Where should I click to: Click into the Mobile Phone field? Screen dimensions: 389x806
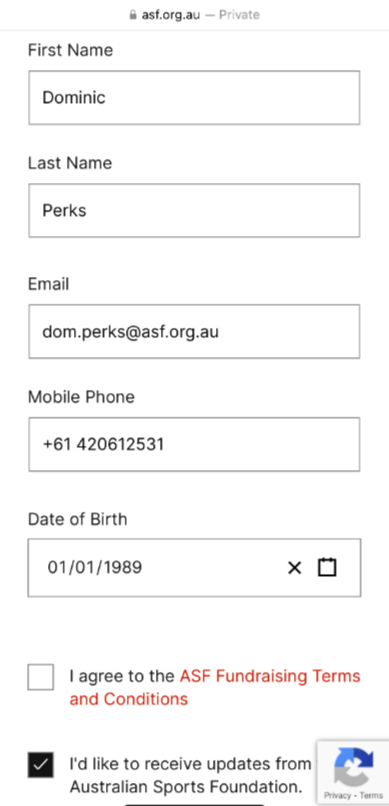click(194, 445)
